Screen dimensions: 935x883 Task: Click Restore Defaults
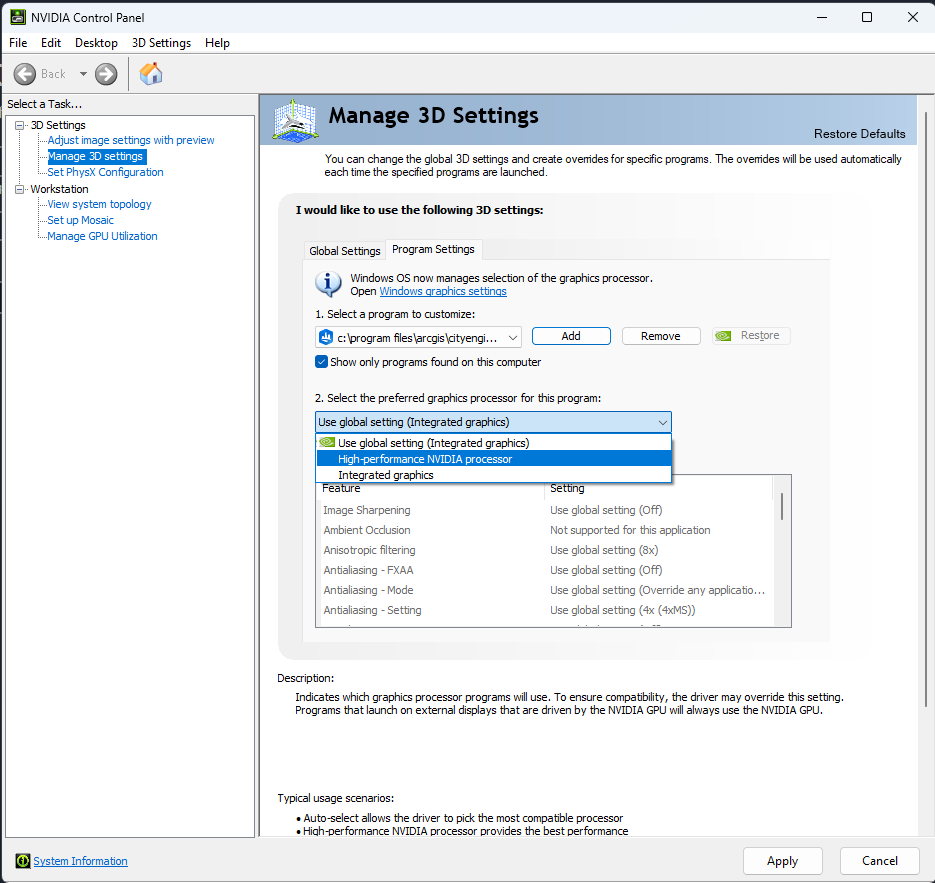tap(859, 134)
